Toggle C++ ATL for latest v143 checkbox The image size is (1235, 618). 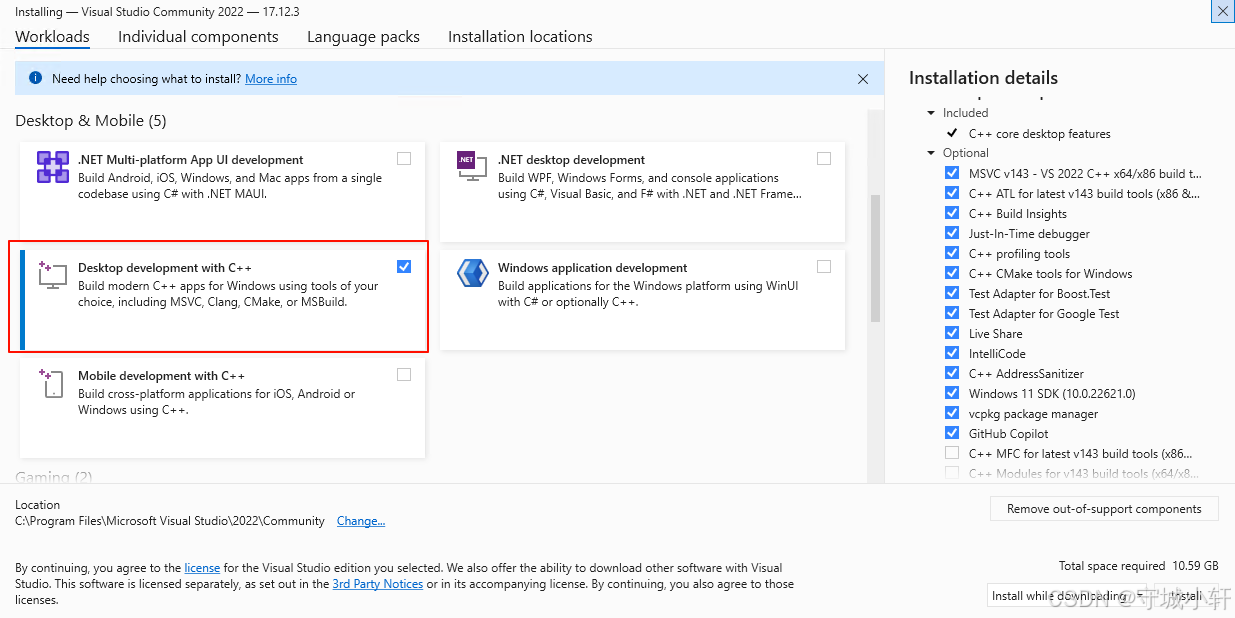pyautogui.click(x=952, y=193)
